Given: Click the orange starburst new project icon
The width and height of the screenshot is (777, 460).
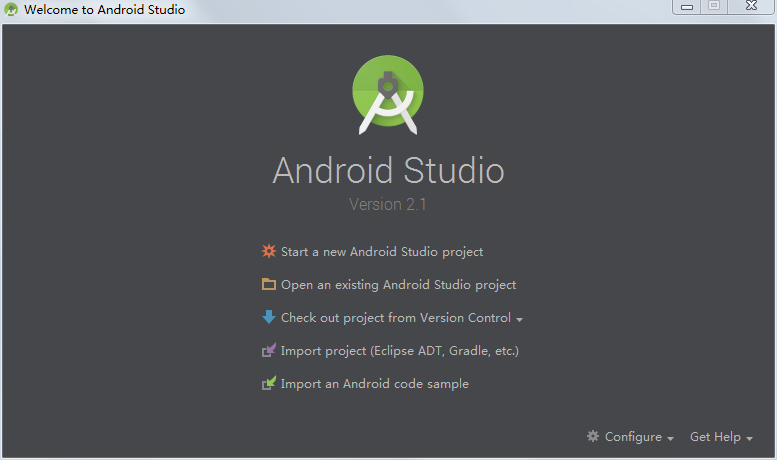Looking at the screenshot, I should tap(269, 251).
